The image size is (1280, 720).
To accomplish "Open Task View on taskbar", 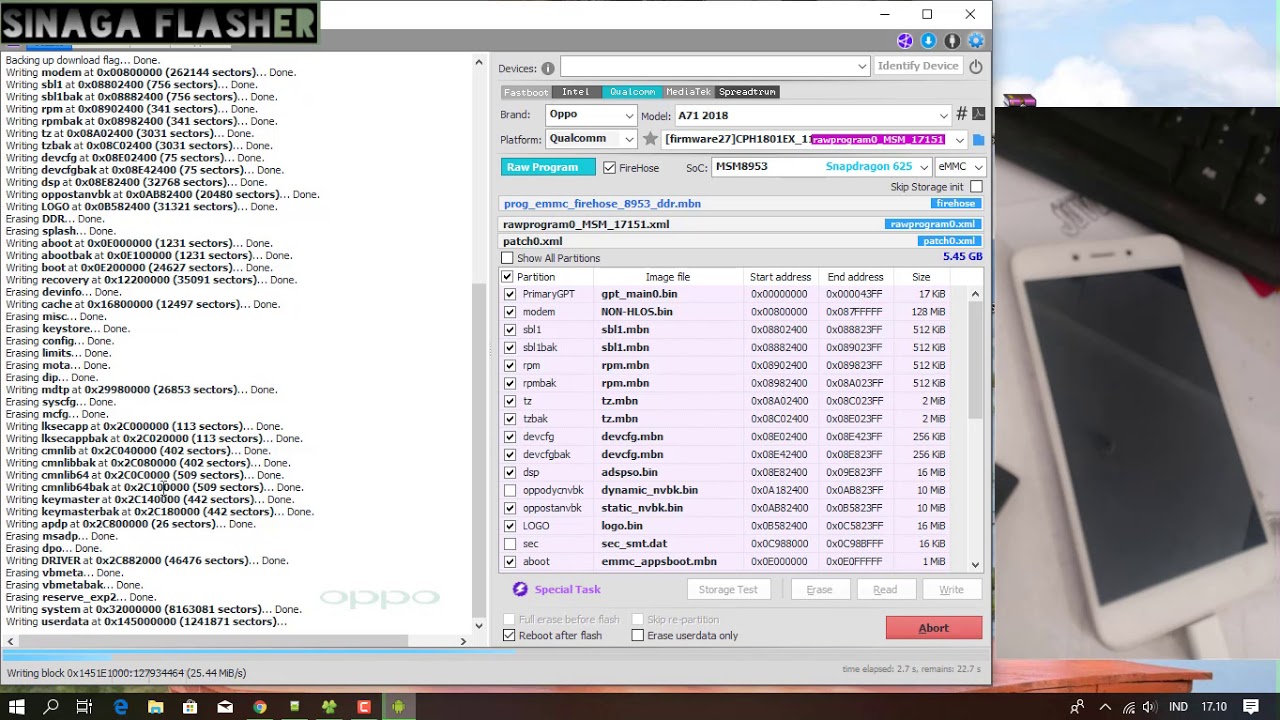I will pos(85,707).
